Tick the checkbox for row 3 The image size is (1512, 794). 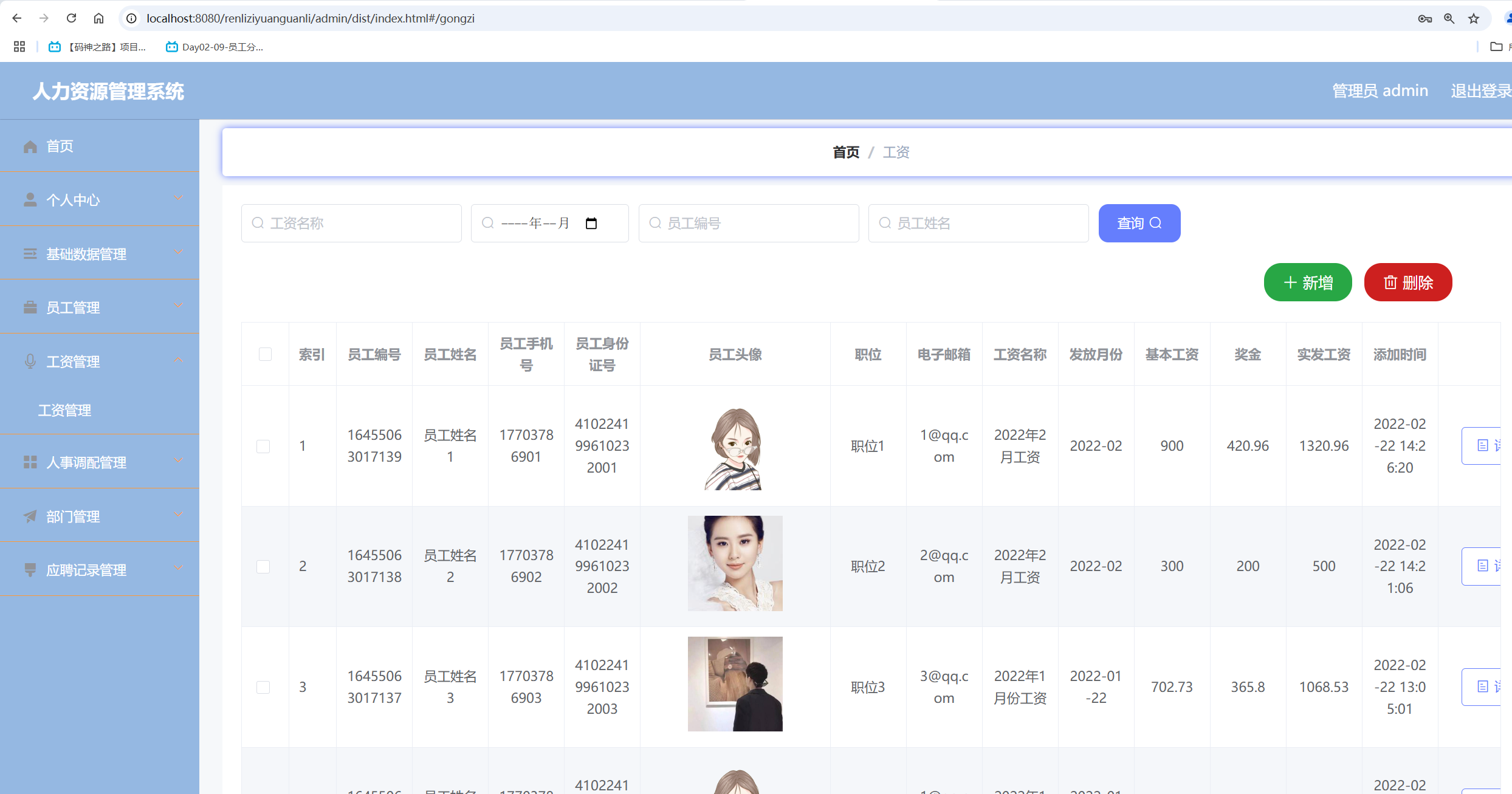pyautogui.click(x=263, y=687)
